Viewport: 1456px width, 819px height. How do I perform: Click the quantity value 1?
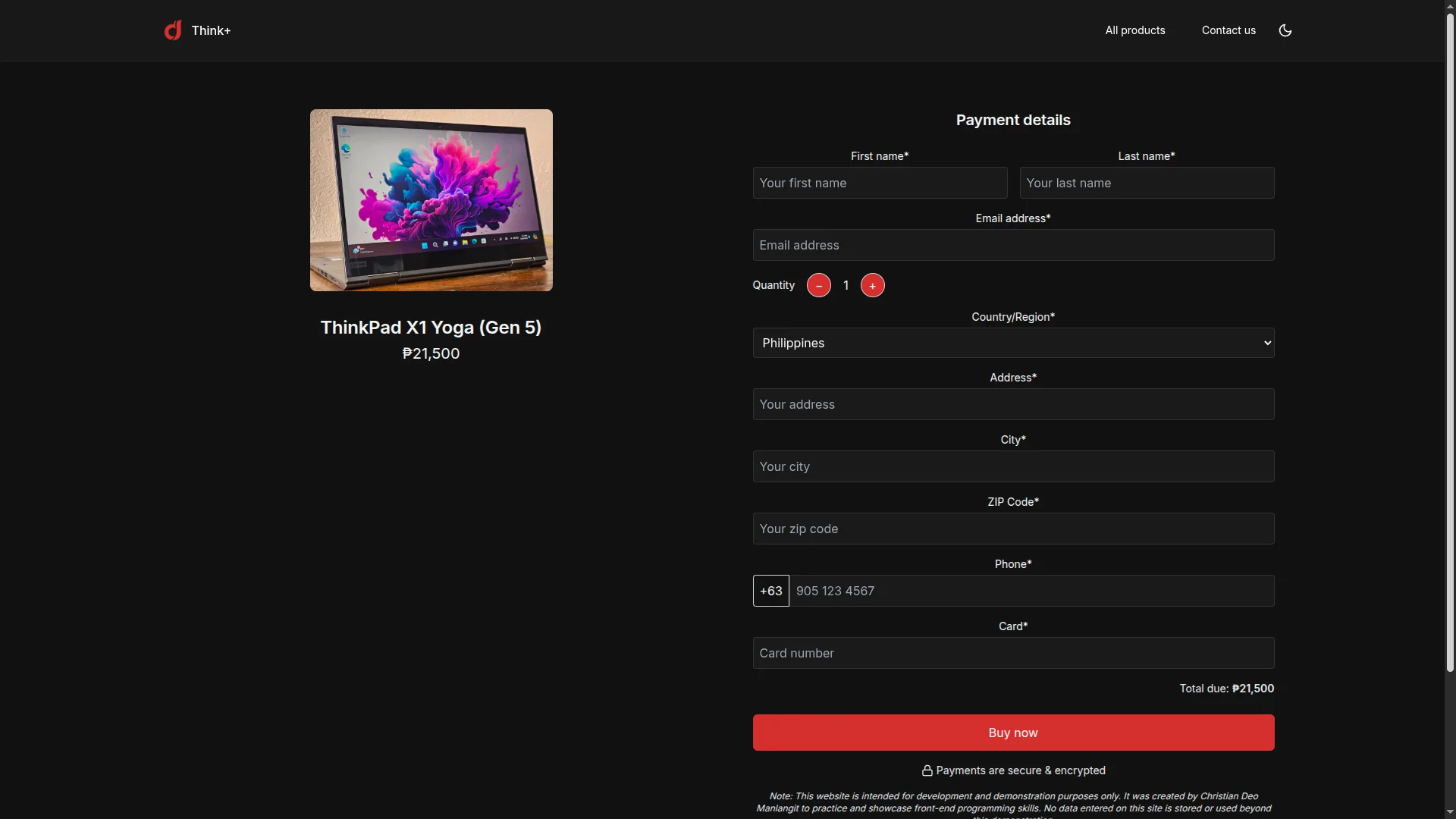[x=846, y=285]
